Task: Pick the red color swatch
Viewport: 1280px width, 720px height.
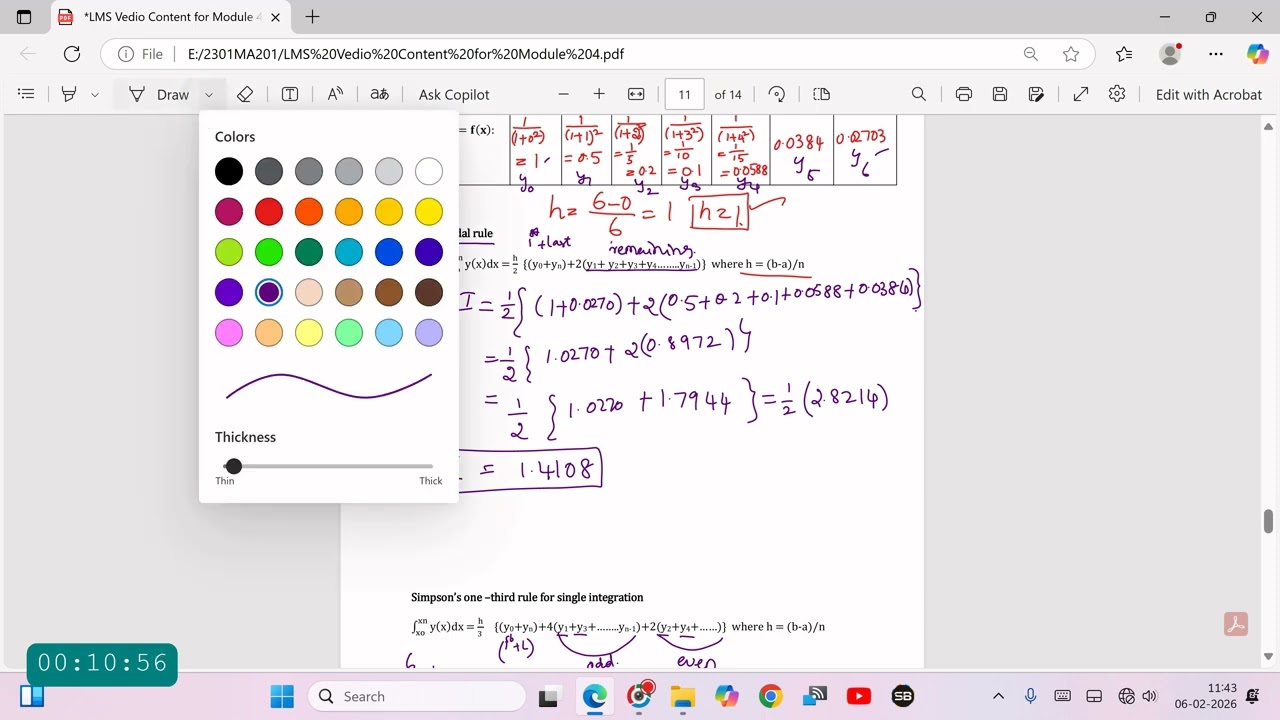Action: pos(269,211)
